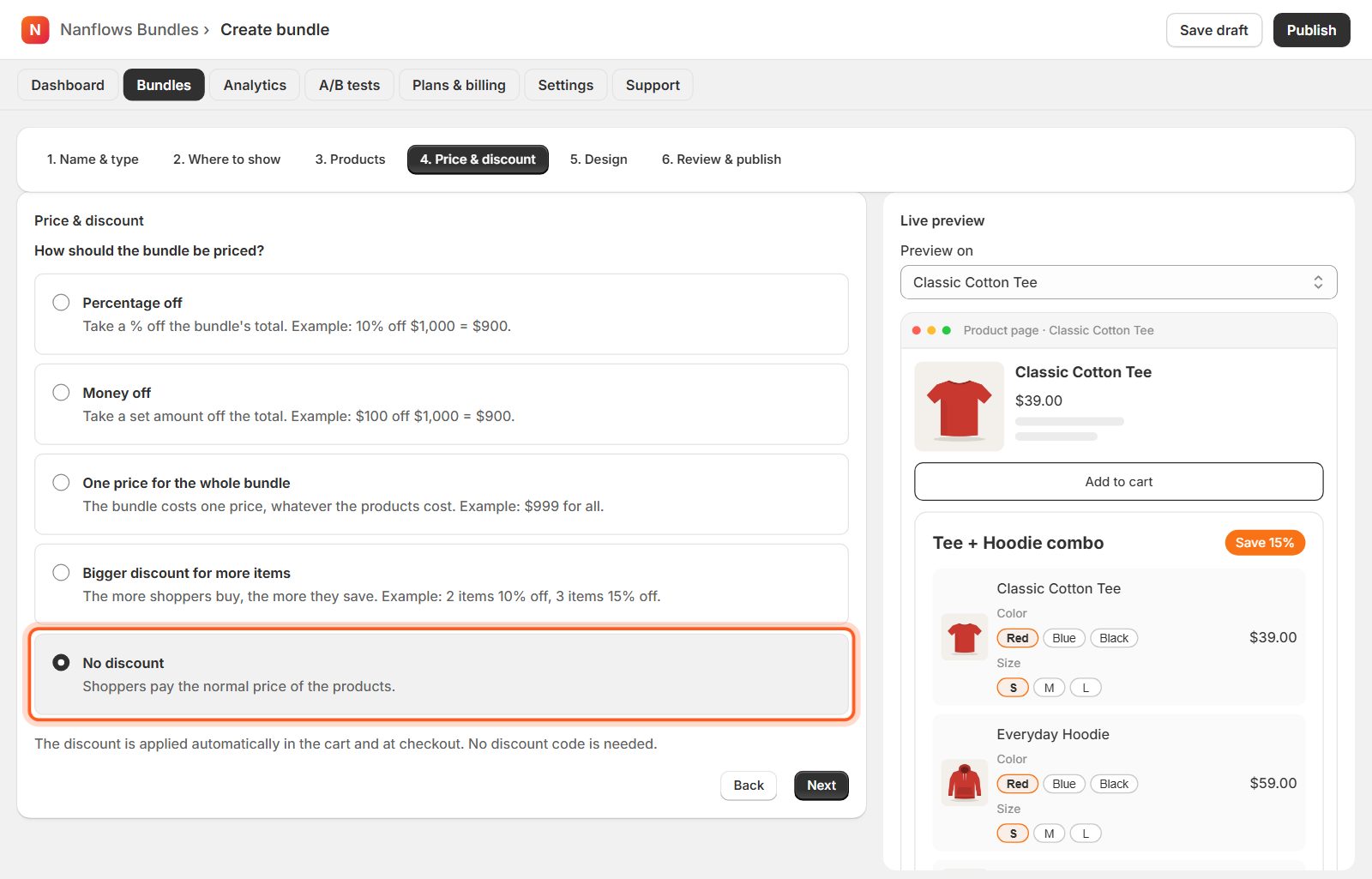
Task: Click the $59.00 Everyday Hoodie price
Action: (1273, 783)
